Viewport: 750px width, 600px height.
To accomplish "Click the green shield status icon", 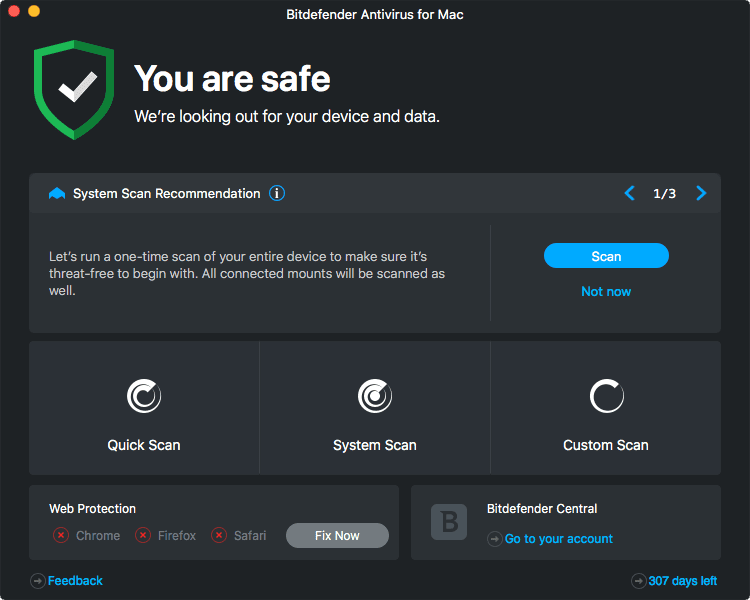I will [x=74, y=90].
